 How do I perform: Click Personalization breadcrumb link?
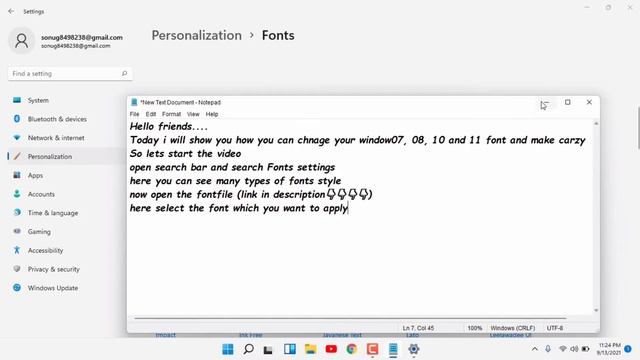[197, 36]
